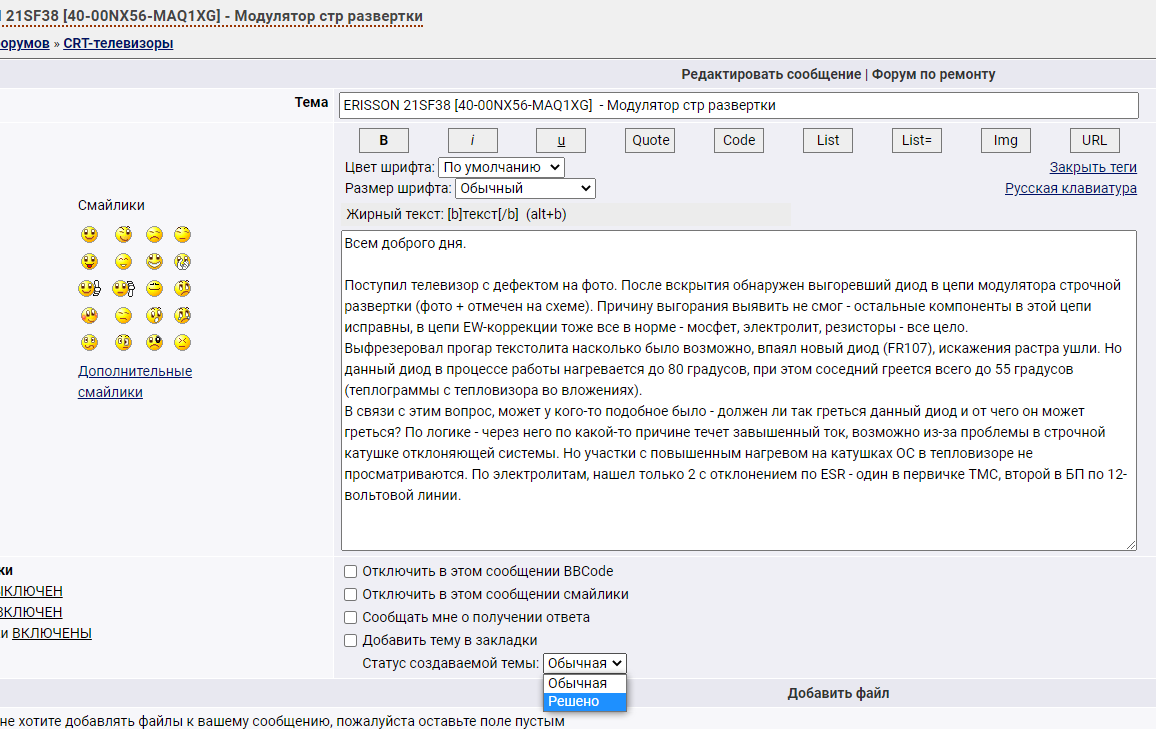
Task: Choose 'Решено' in the topic status list
Action: coord(584,702)
